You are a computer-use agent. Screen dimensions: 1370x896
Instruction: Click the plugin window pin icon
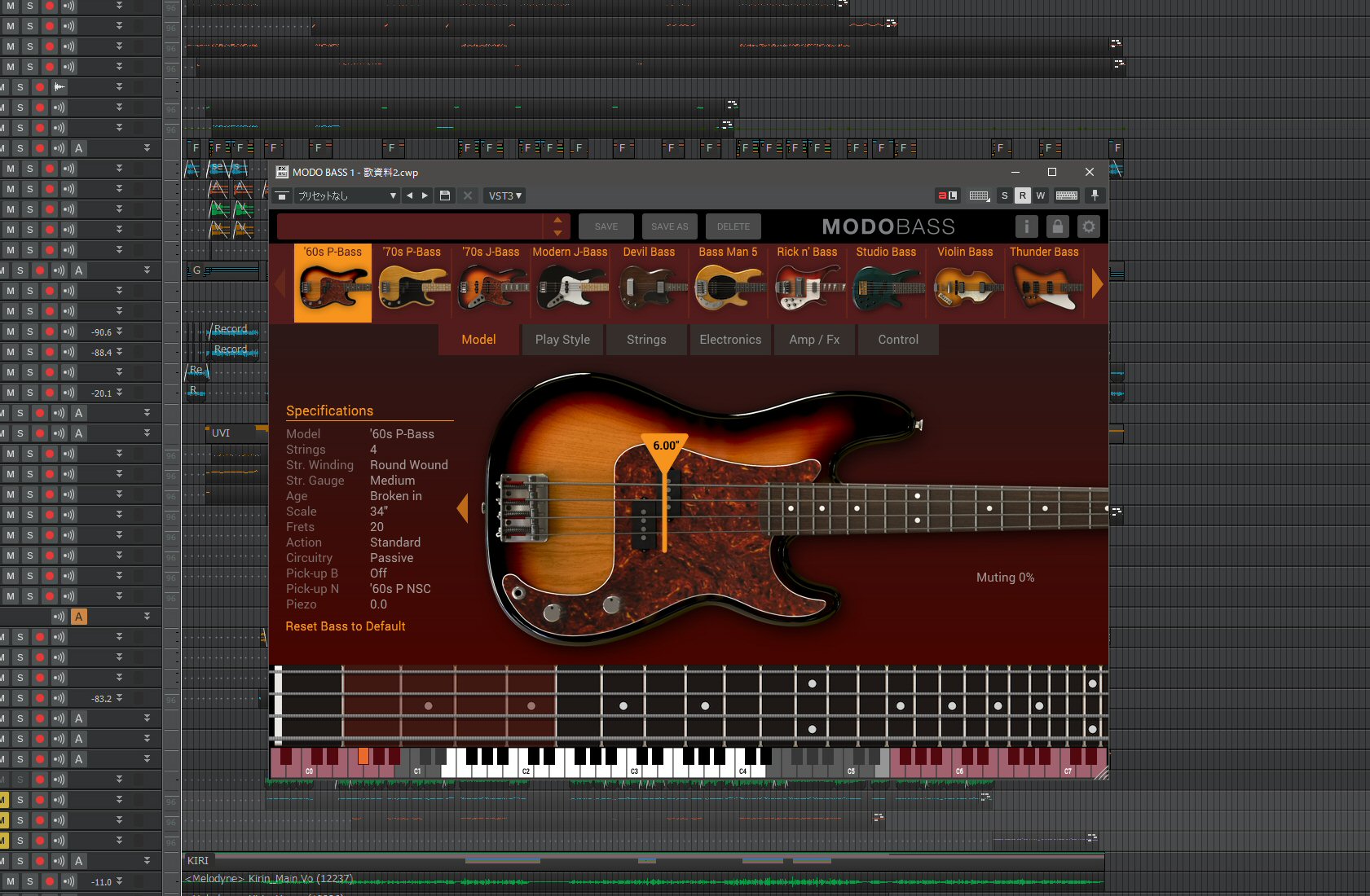[1095, 195]
